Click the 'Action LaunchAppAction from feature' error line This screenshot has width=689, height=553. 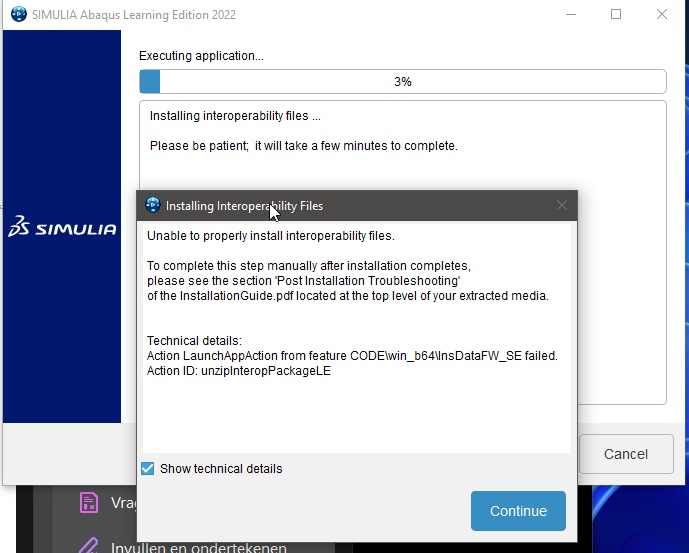pos(352,356)
